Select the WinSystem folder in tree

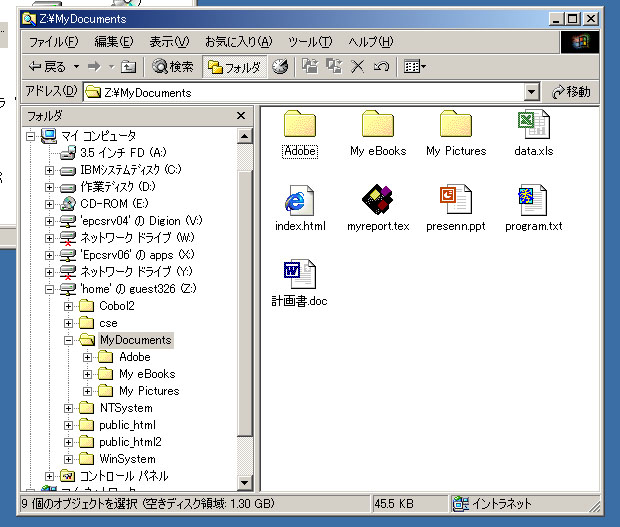[x=127, y=459]
